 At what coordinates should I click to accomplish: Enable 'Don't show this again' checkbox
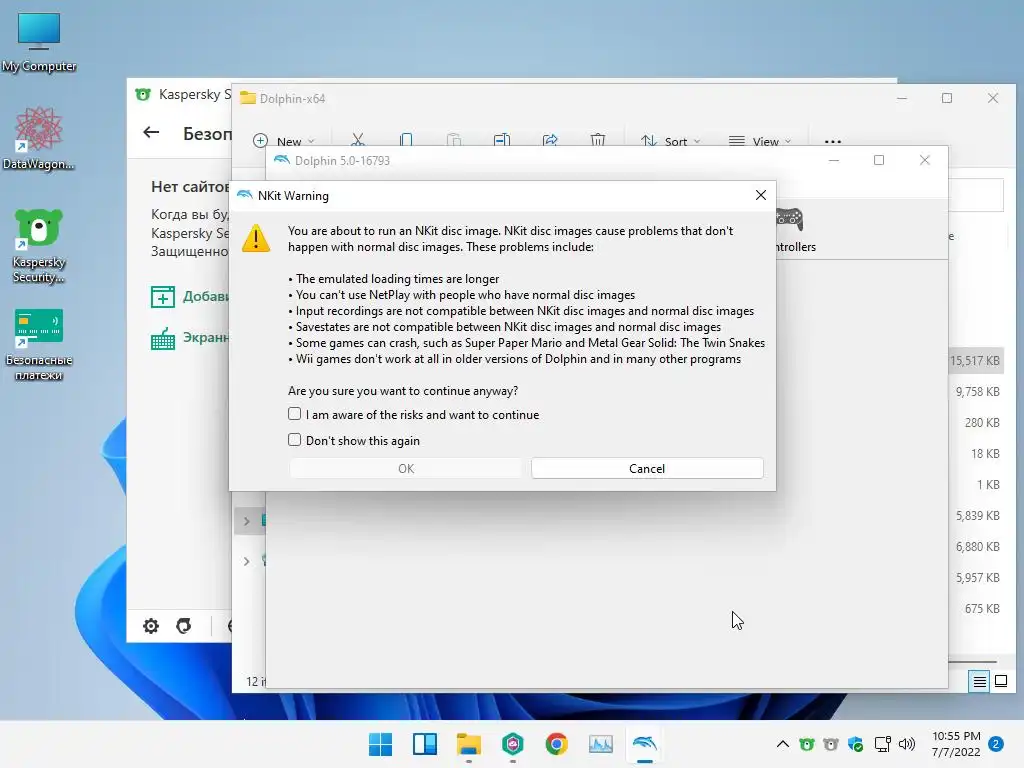pos(295,440)
